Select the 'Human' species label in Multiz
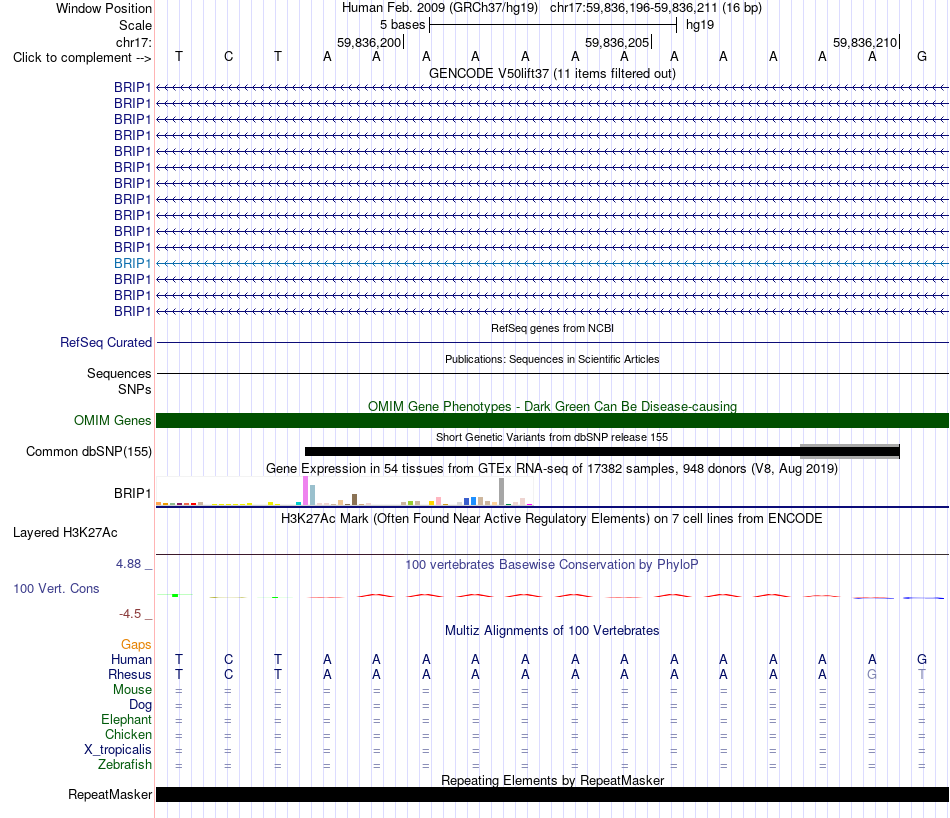The image size is (950, 818). click(131, 659)
